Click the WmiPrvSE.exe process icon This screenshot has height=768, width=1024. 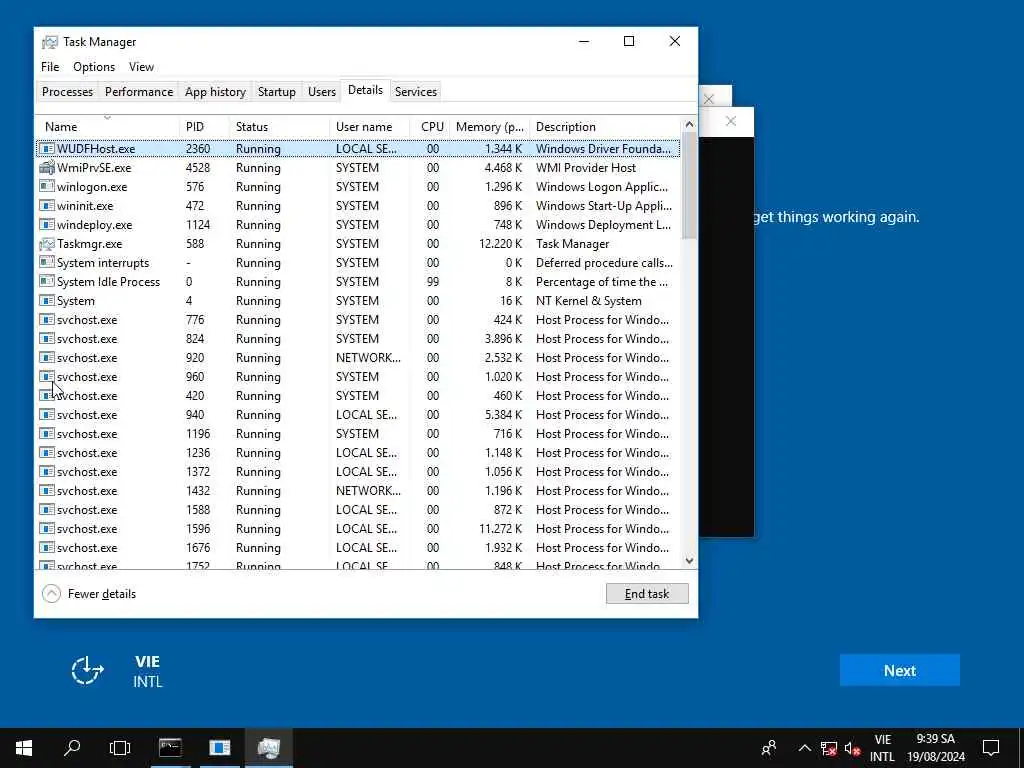coord(46,168)
